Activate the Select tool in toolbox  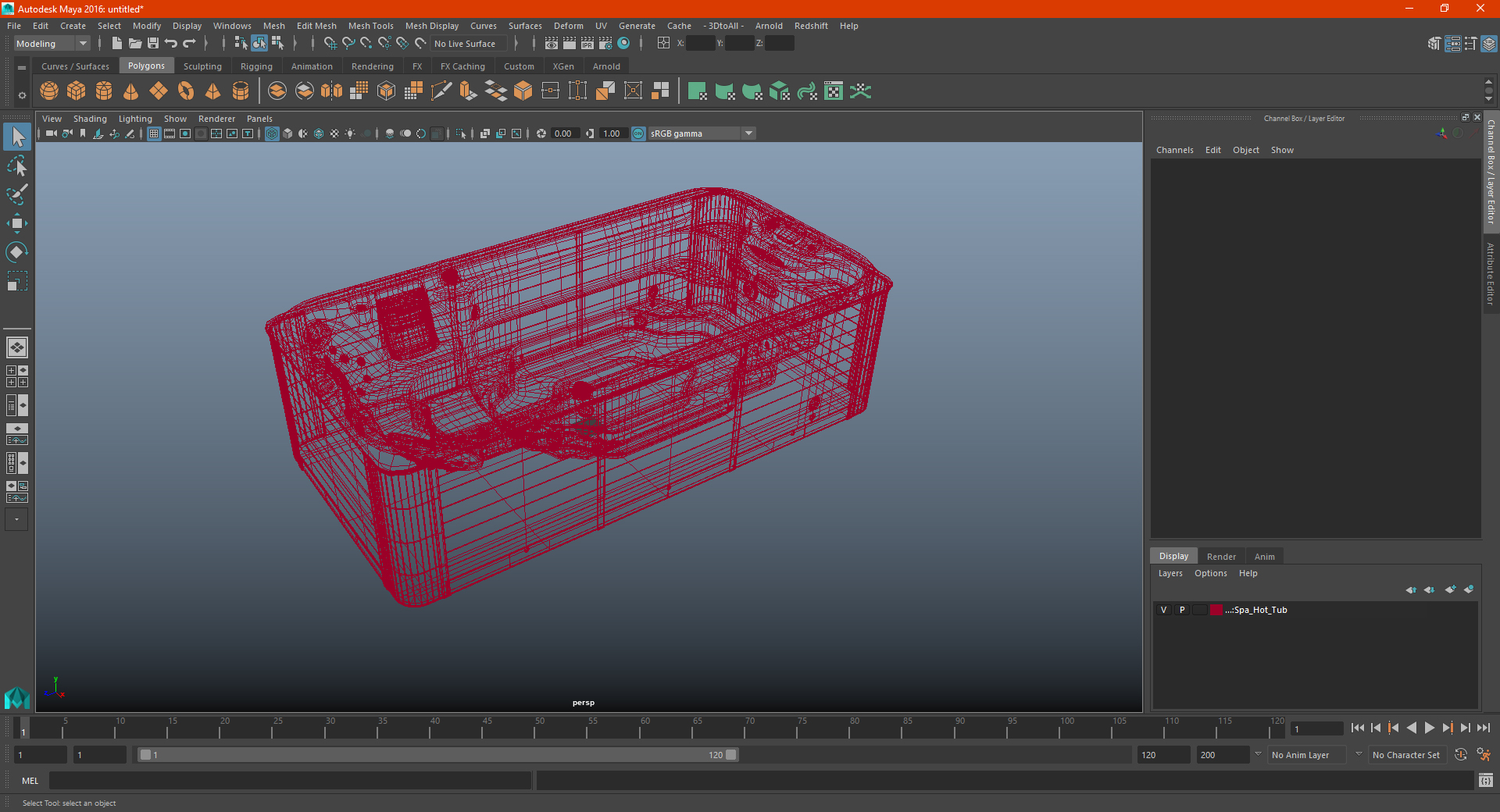pyautogui.click(x=17, y=137)
